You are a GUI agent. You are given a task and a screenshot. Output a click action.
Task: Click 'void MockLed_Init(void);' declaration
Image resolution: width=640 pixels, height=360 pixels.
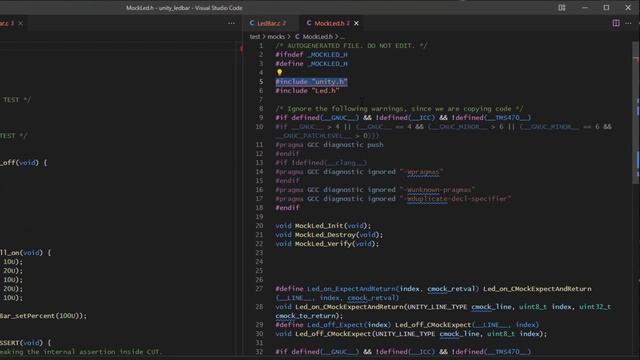pos(323,226)
